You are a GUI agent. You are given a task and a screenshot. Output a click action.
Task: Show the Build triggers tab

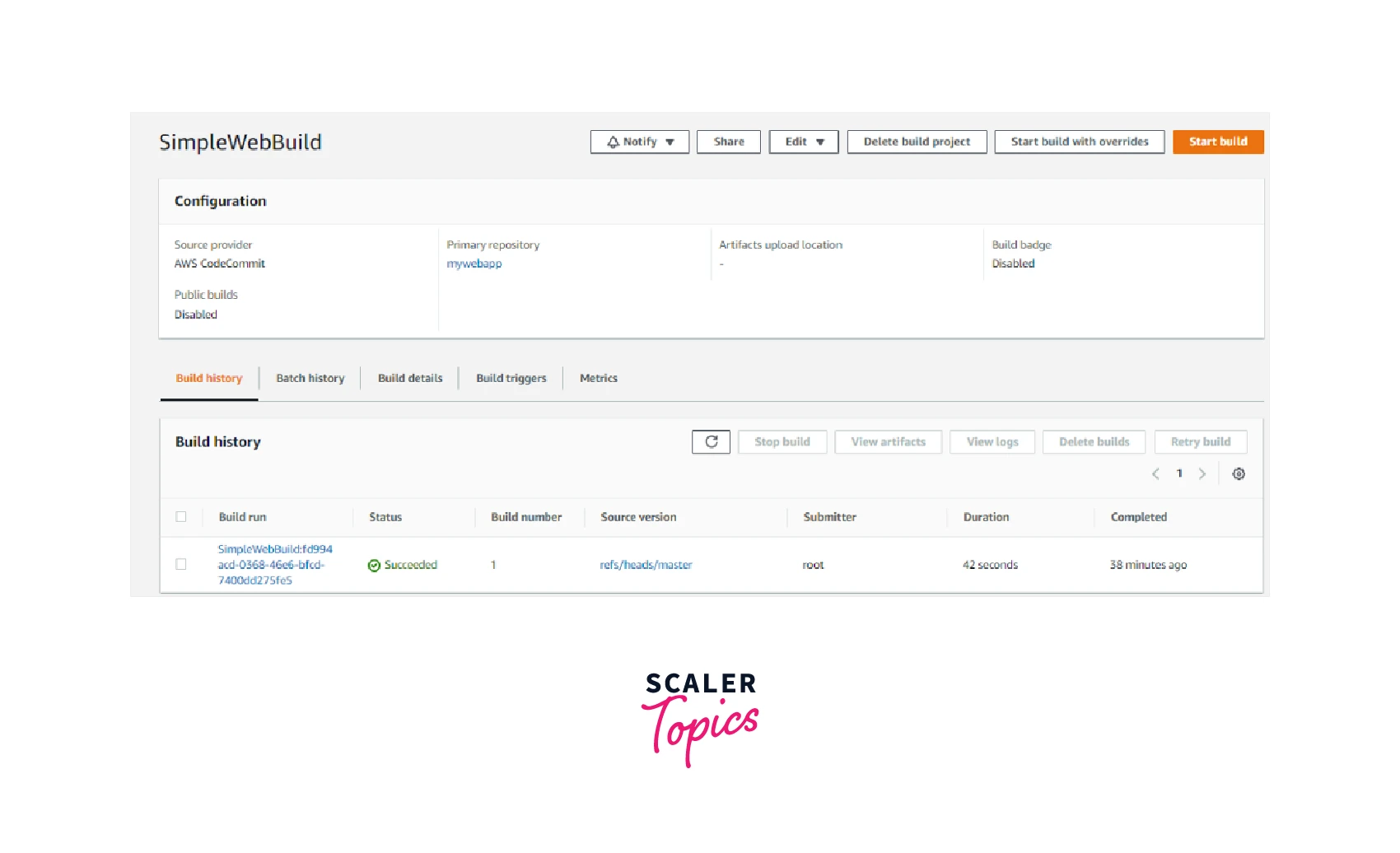(x=511, y=379)
